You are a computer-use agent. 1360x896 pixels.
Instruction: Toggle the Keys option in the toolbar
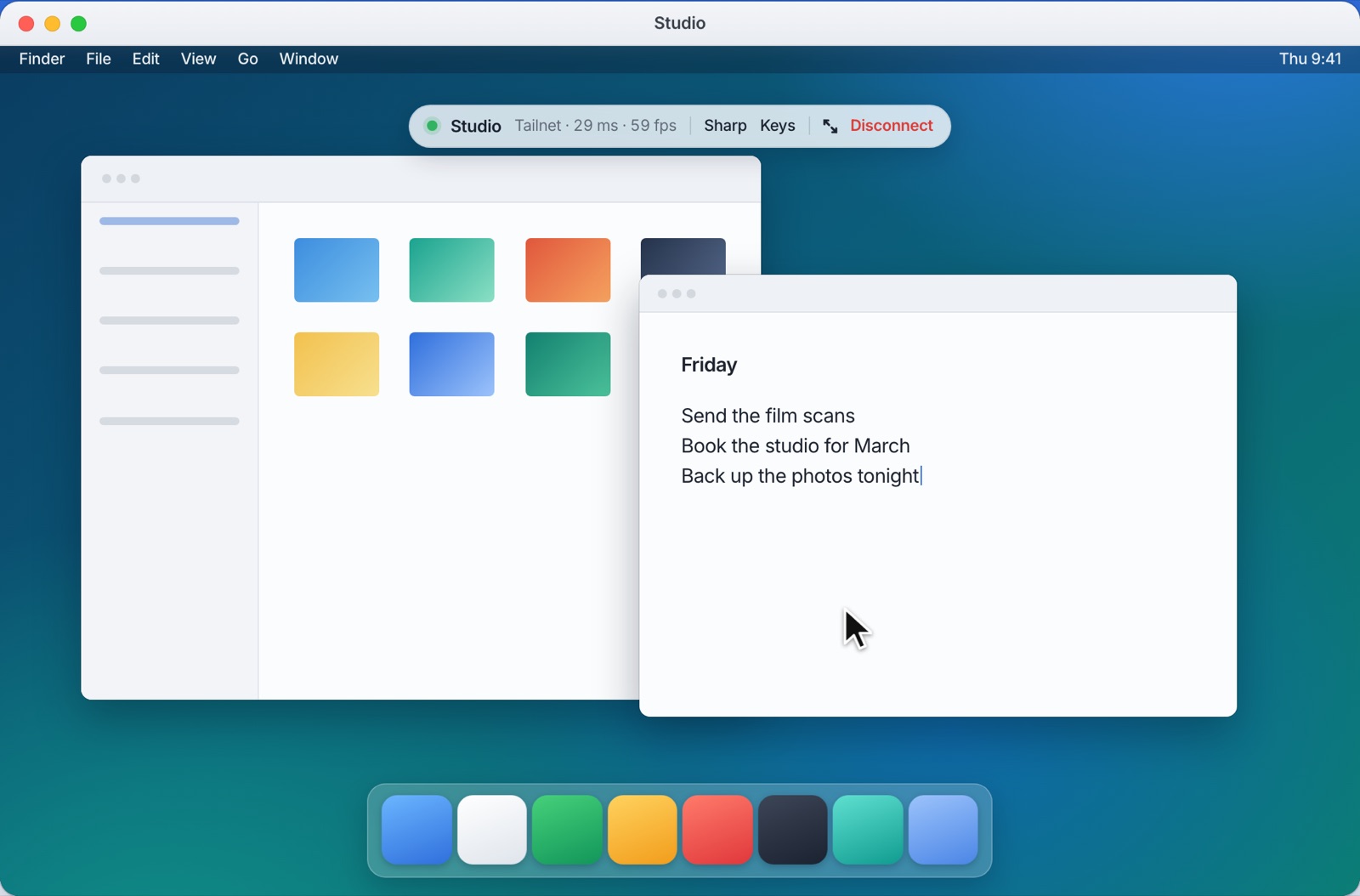[778, 126]
